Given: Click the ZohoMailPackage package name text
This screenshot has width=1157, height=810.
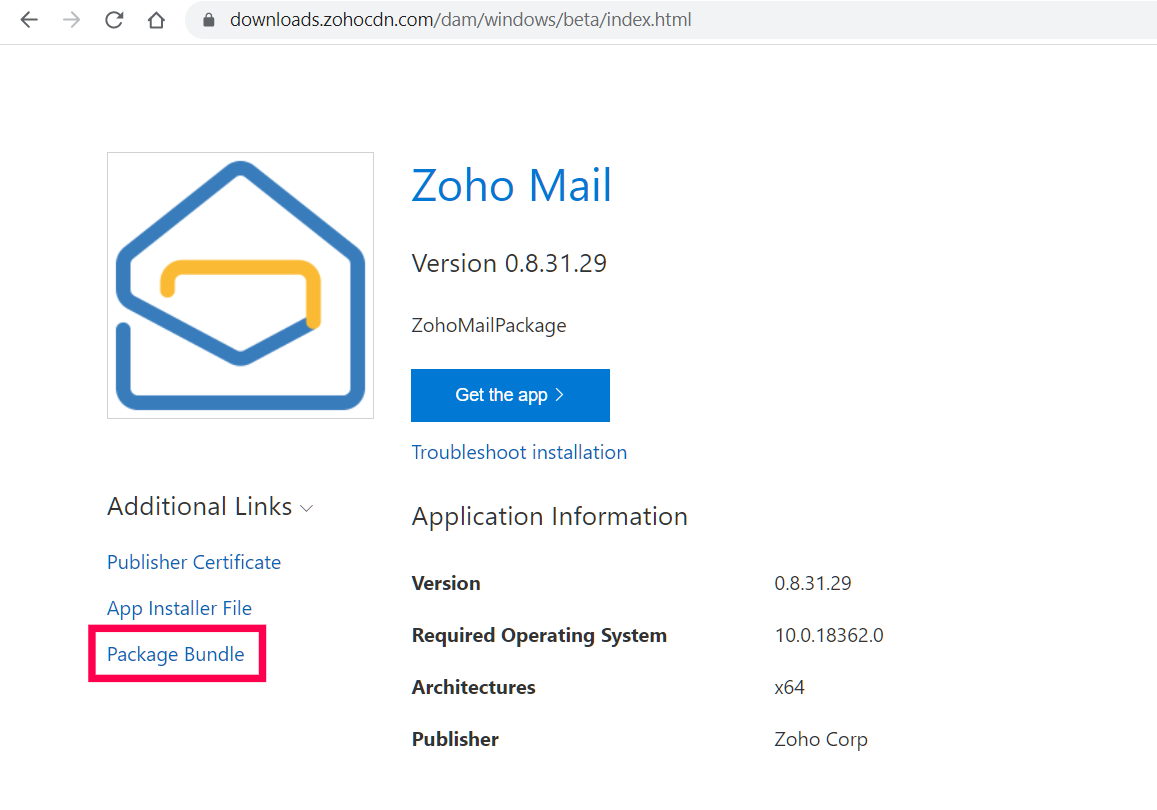Looking at the screenshot, I should [488, 325].
